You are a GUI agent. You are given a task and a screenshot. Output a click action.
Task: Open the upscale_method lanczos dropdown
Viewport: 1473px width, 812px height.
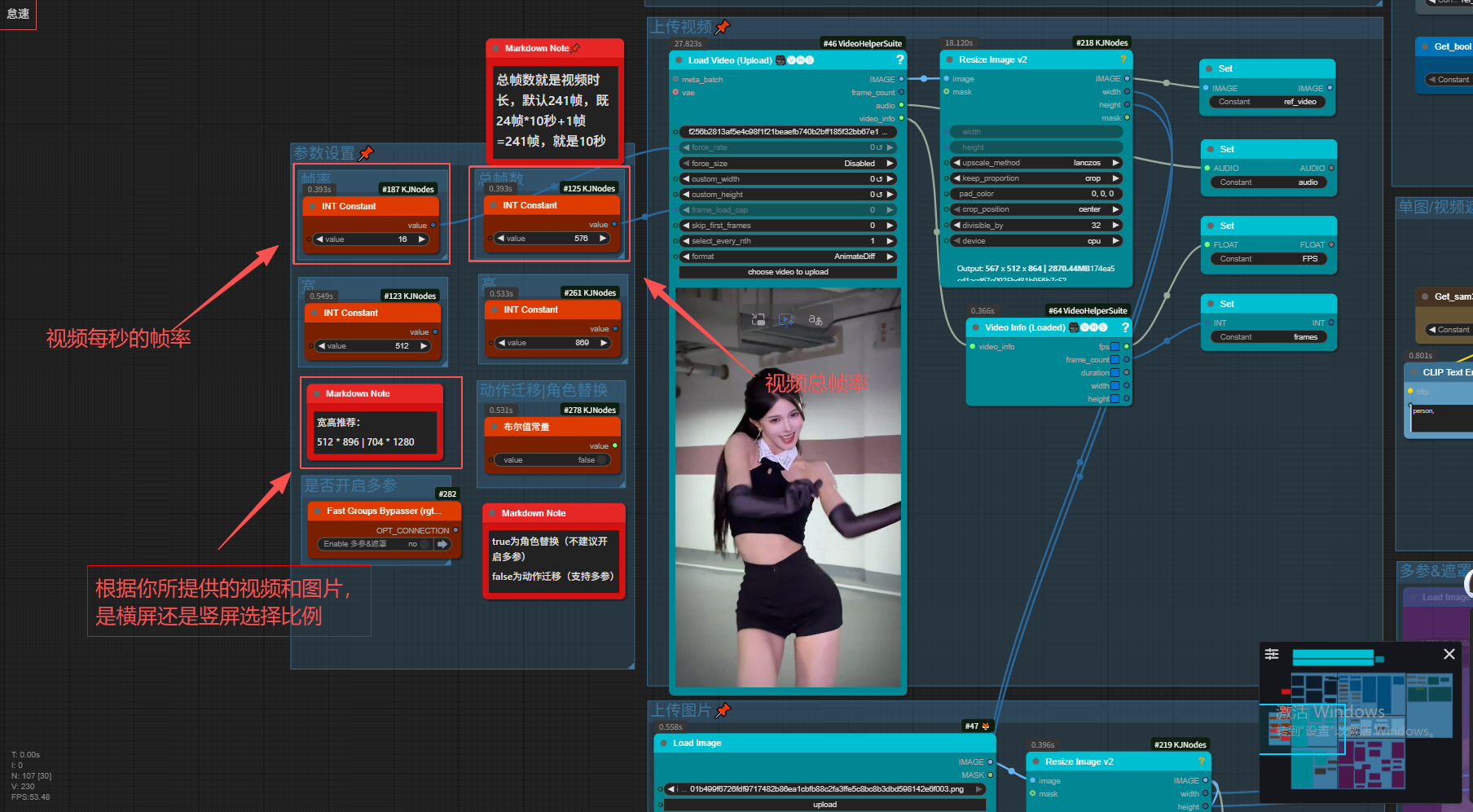pos(1036,163)
